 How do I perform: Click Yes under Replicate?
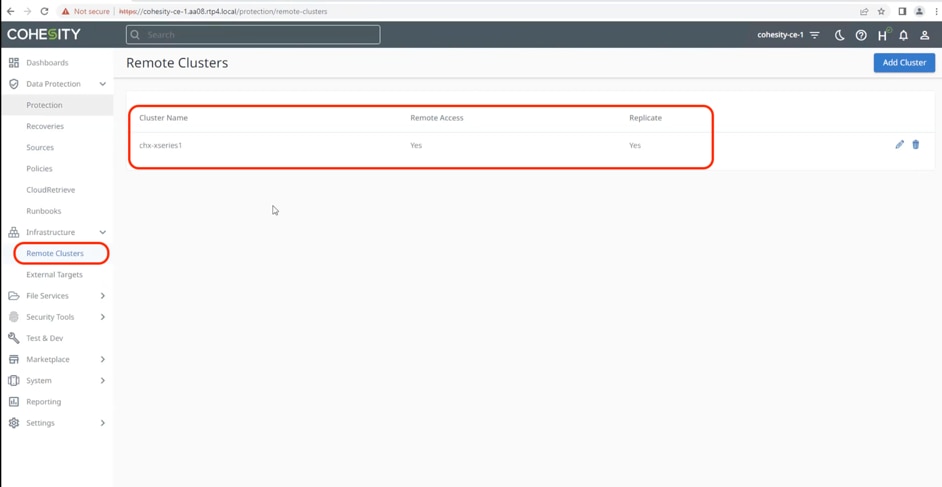635,145
